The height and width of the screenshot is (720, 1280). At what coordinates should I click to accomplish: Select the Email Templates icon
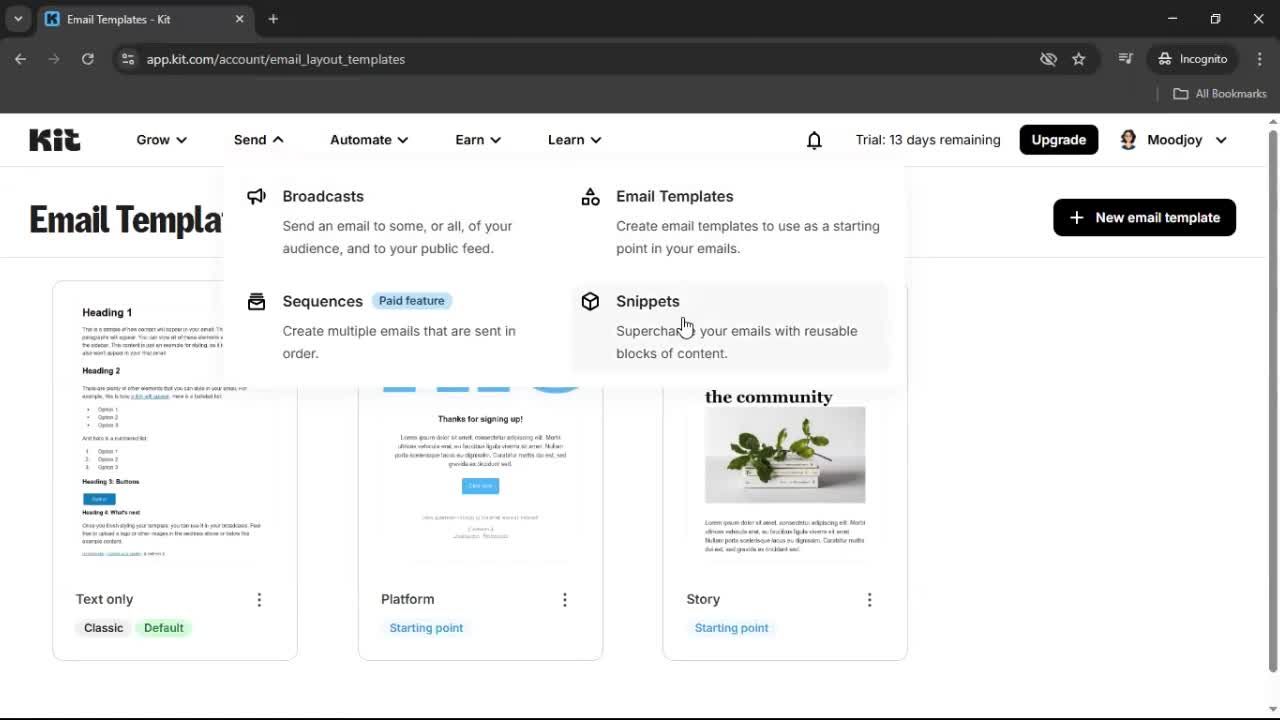click(590, 196)
